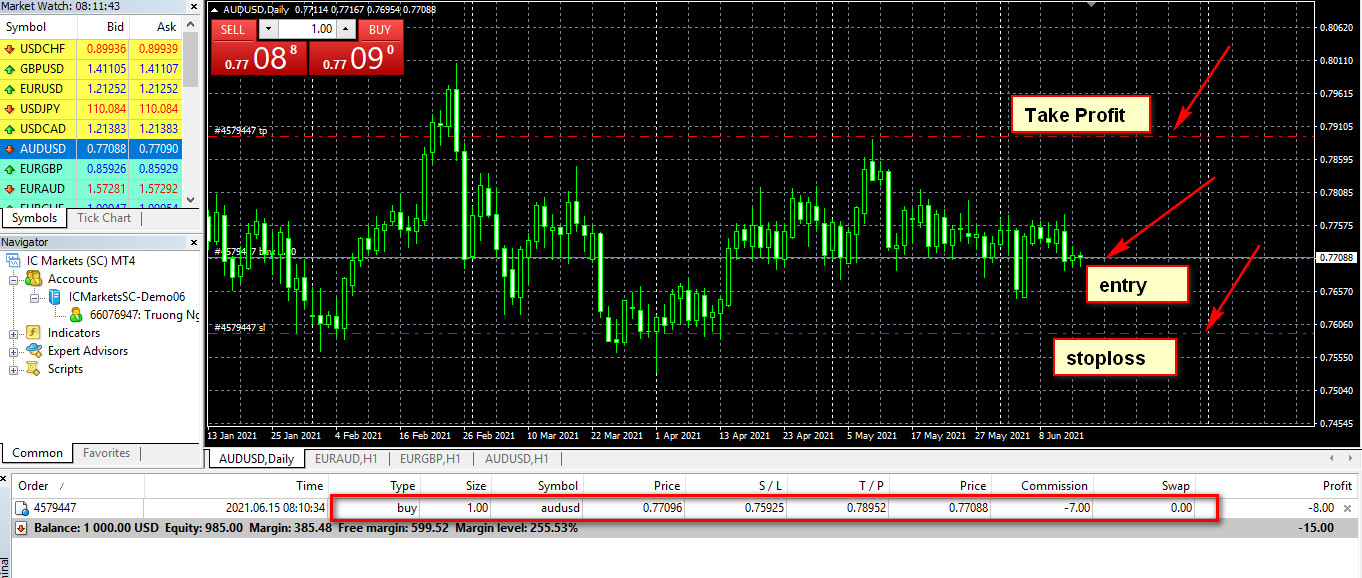Open the Favorites tab in Navigator
Screen dimensions: 1362x578
click(x=106, y=453)
